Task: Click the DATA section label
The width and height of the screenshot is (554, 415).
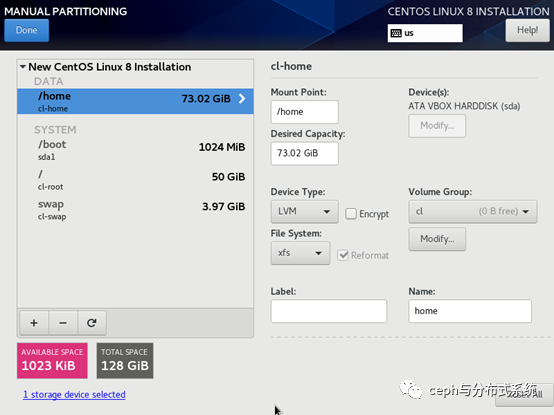Action: (x=49, y=82)
